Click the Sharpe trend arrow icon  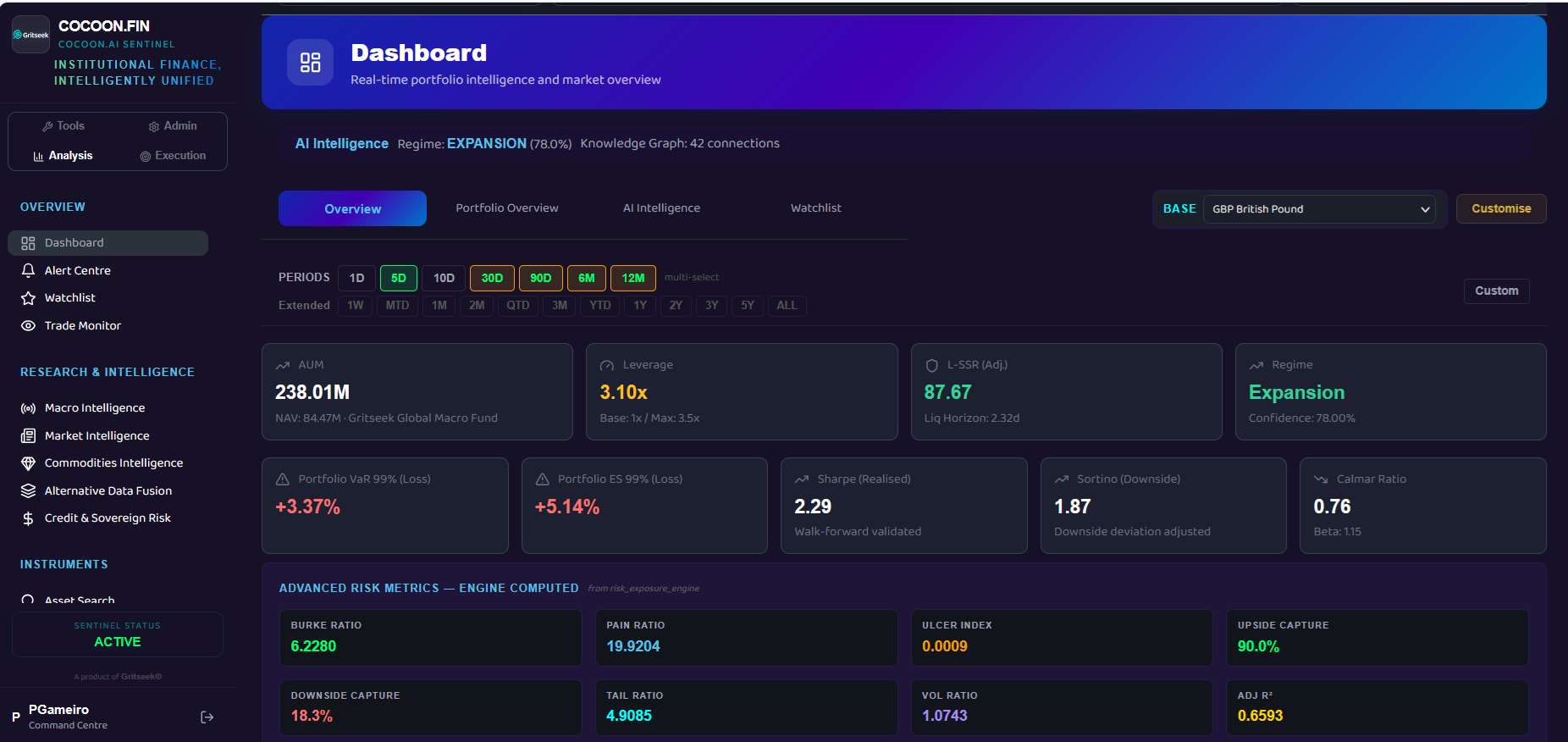(x=802, y=479)
